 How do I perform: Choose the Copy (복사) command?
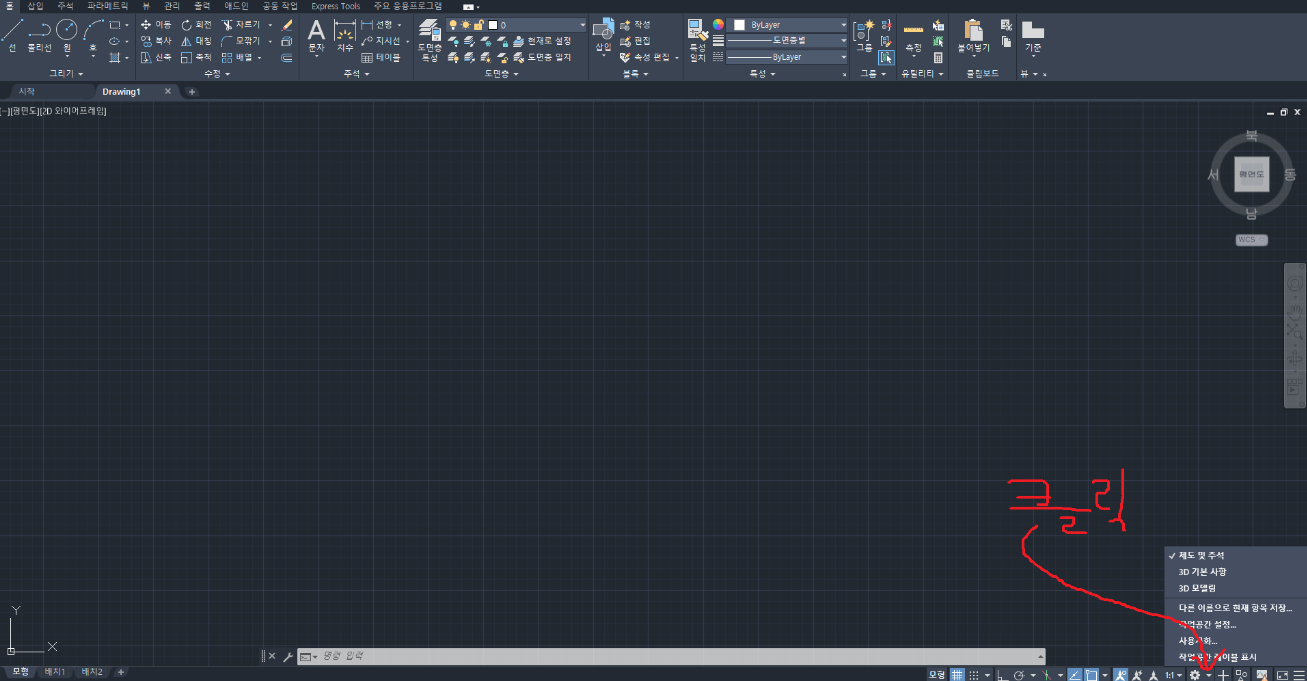click(x=156, y=41)
